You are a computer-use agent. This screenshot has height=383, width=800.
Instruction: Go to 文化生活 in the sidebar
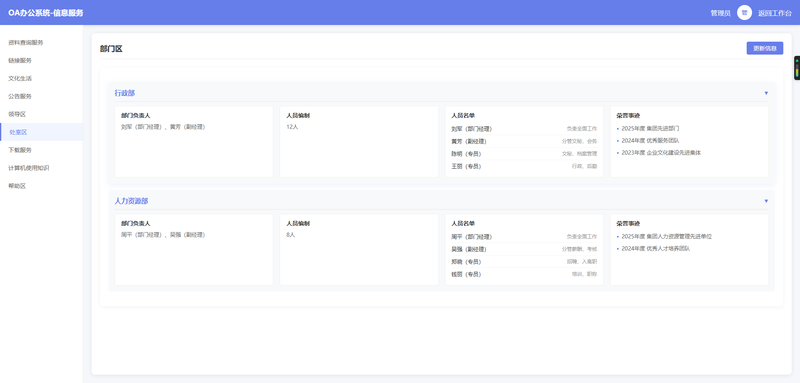[x=41, y=78]
